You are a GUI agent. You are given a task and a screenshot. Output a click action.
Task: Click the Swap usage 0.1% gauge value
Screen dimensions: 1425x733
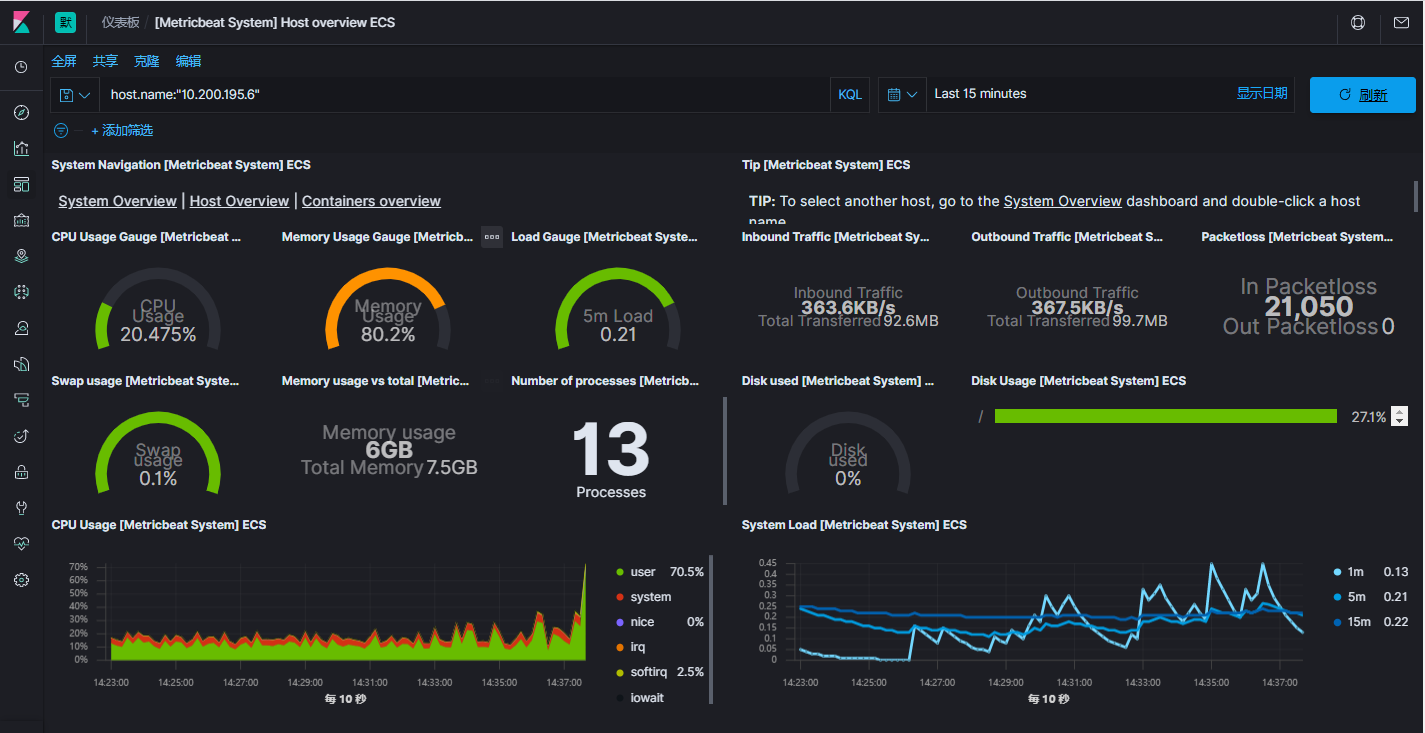coord(158,479)
